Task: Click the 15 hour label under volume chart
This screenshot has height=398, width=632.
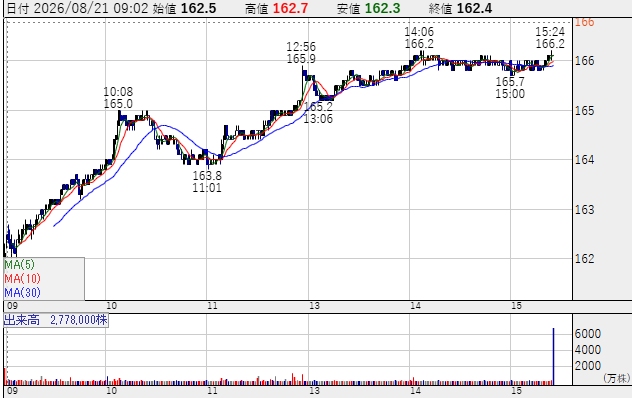Action: pyautogui.click(x=516, y=390)
